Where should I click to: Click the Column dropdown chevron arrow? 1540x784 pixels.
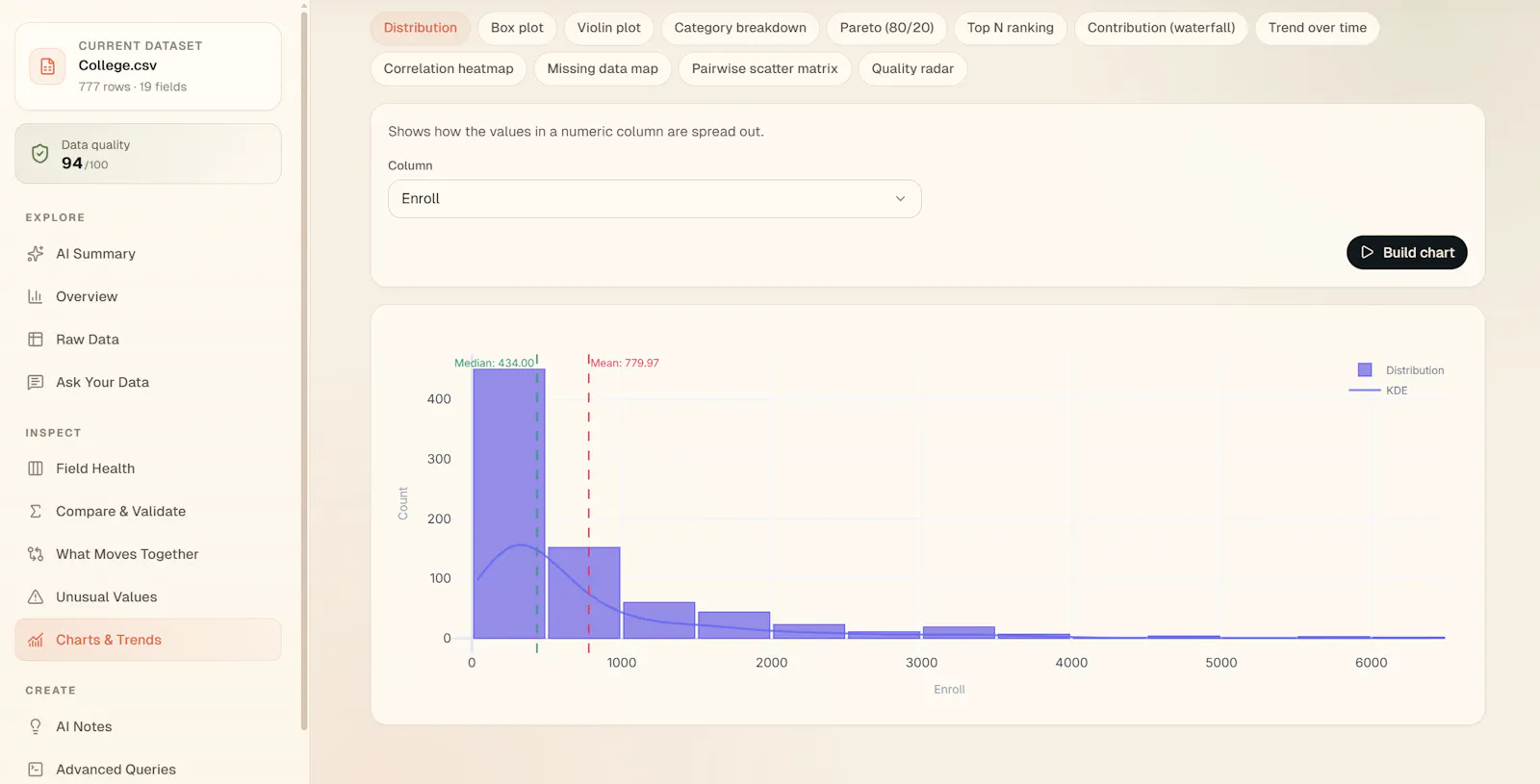901,198
